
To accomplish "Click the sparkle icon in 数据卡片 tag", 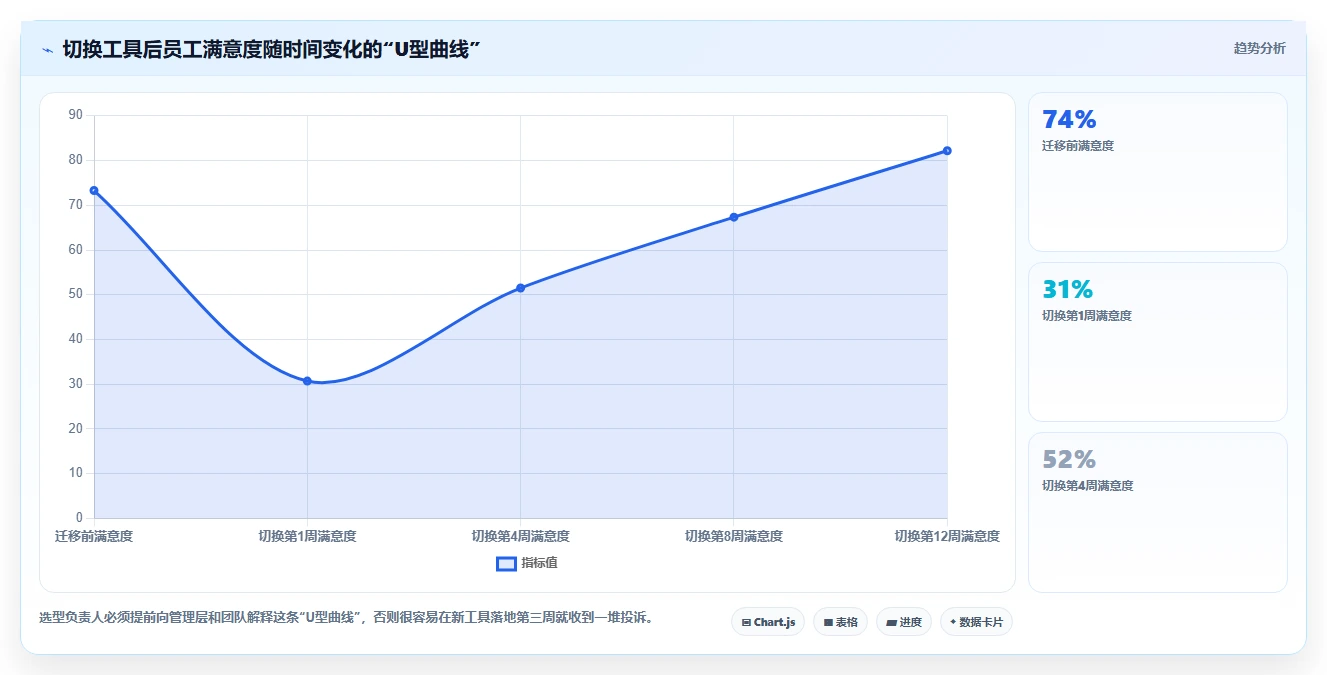I will click(952, 622).
